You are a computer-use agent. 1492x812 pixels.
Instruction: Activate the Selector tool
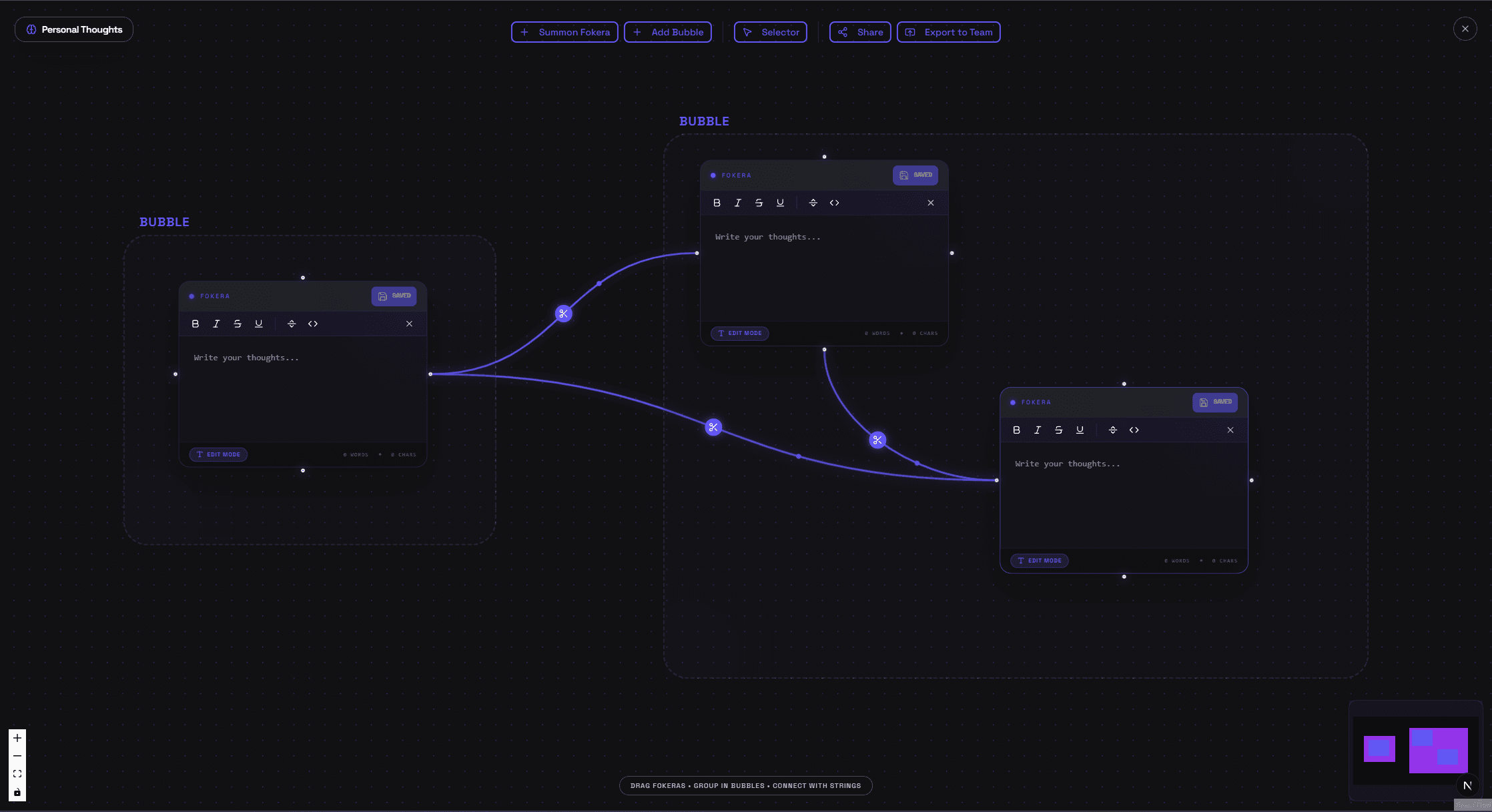[x=771, y=32]
